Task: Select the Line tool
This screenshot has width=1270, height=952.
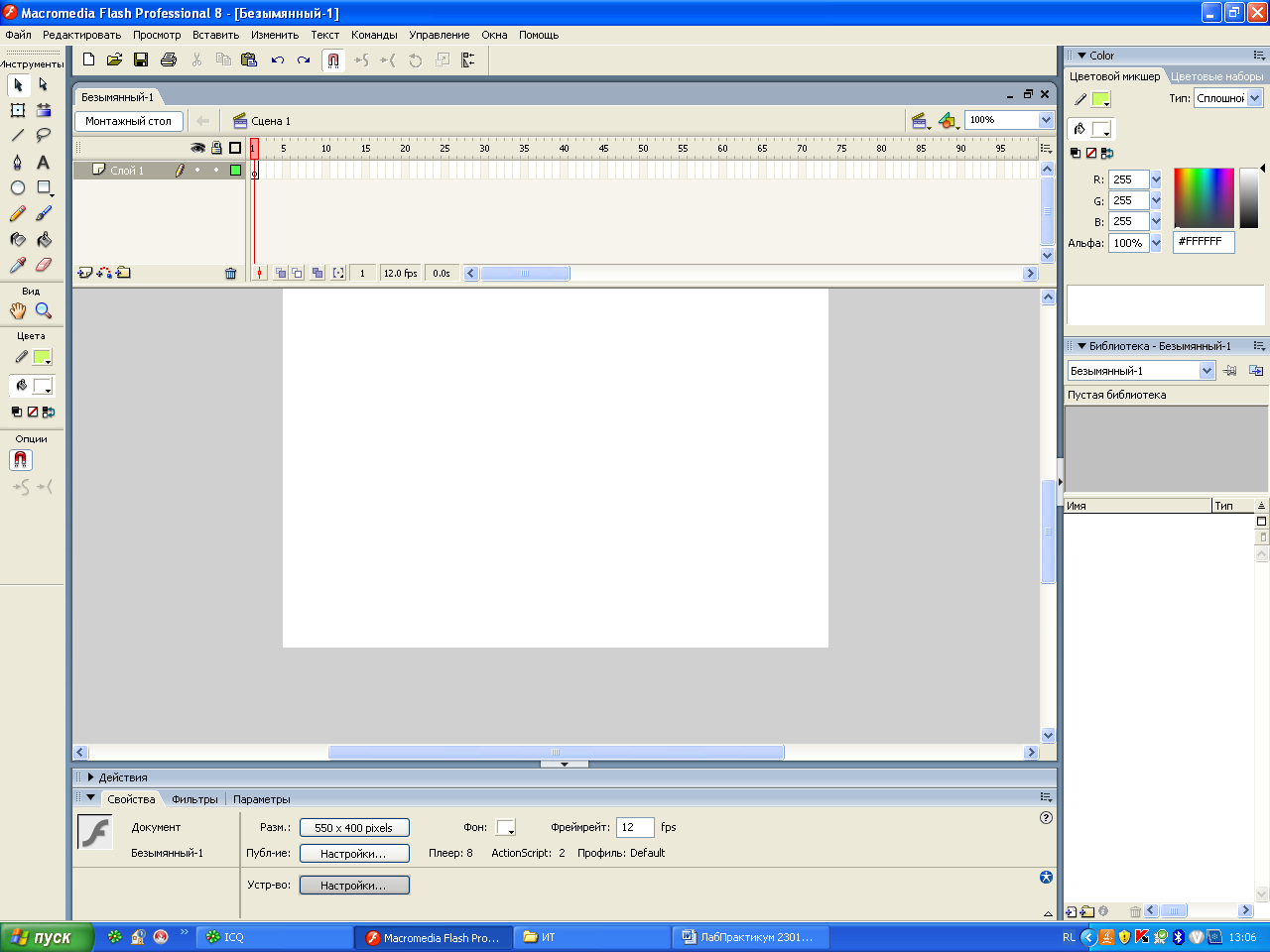Action: click(x=18, y=135)
